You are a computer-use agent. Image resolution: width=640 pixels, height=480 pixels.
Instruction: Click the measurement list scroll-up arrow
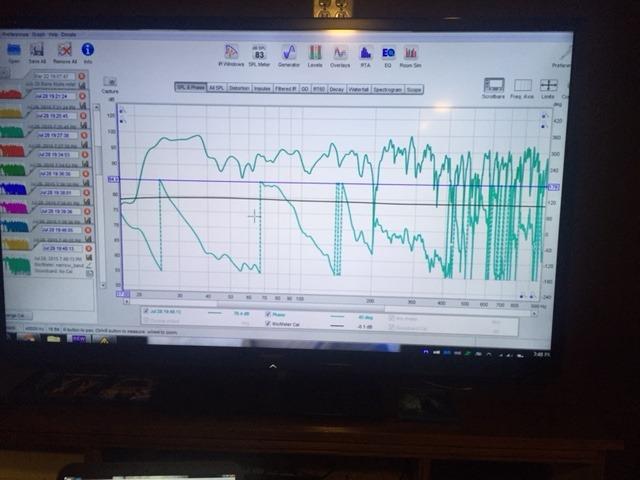click(97, 107)
